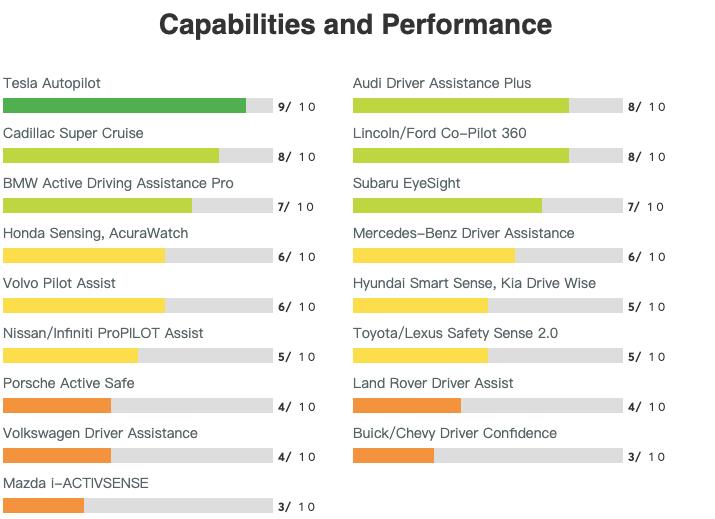Image resolution: width=715 pixels, height=519 pixels.
Task: Click the Volvo Pilot Assist label
Action: pyautogui.click(x=59, y=283)
